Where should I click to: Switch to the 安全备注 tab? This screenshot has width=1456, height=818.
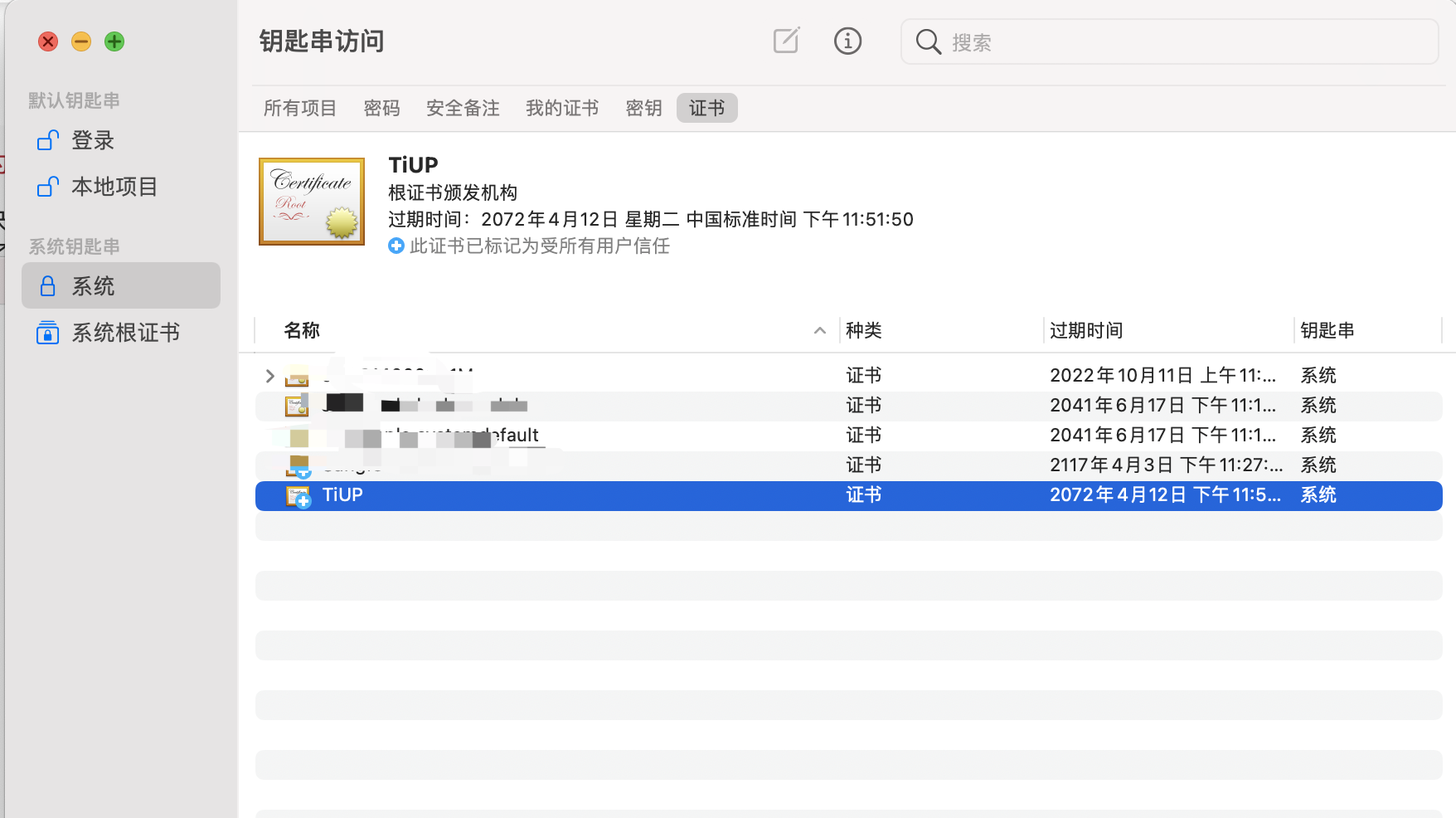point(462,108)
